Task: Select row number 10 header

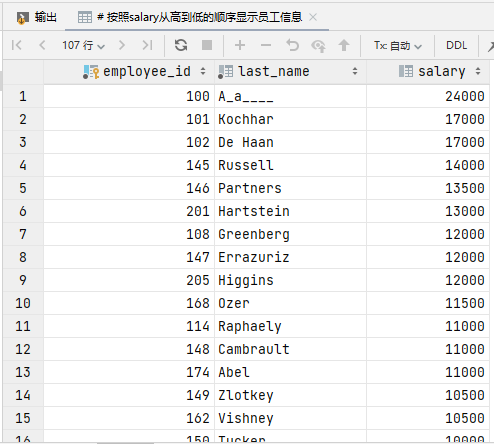Action: 23,303
